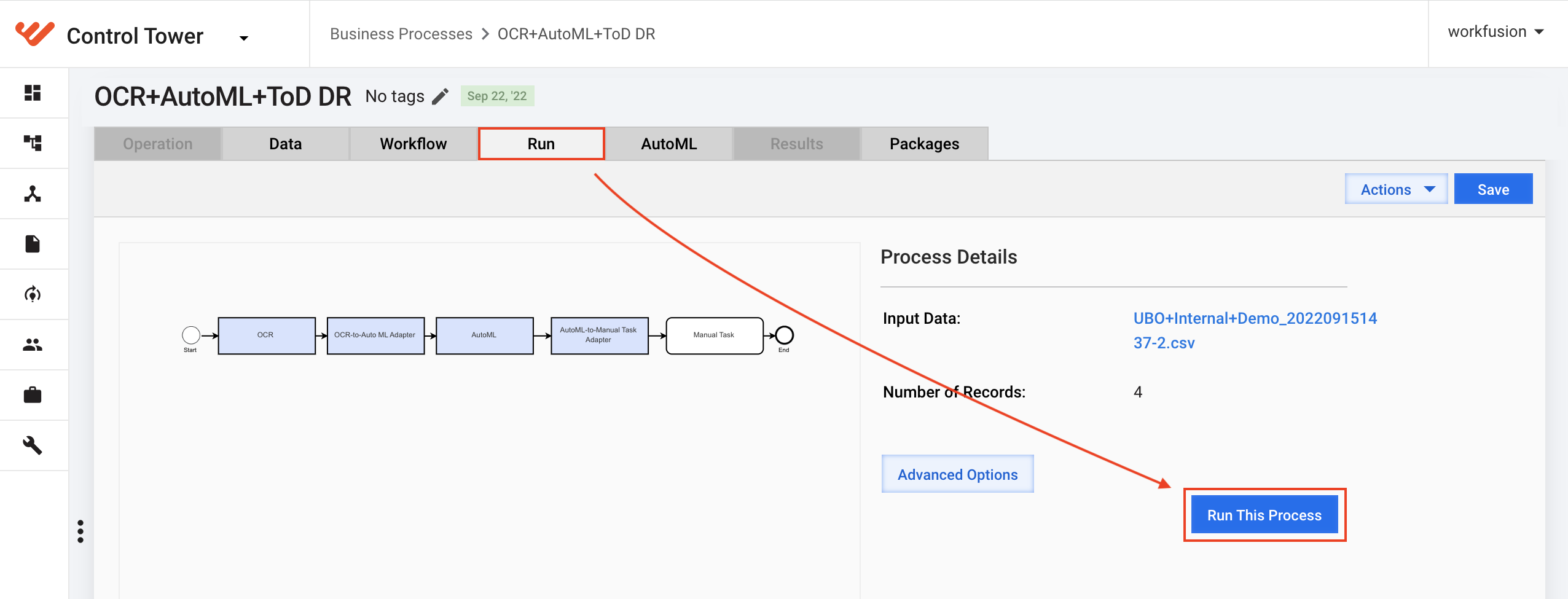
Task: Expand the Control Tower dropdown arrow
Action: [244, 38]
